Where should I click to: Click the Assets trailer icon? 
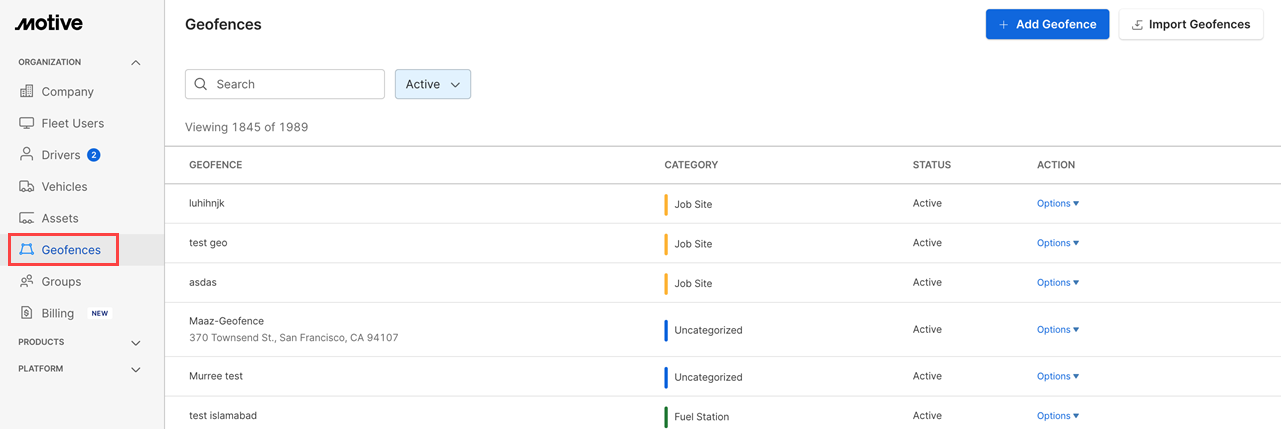tap(27, 218)
